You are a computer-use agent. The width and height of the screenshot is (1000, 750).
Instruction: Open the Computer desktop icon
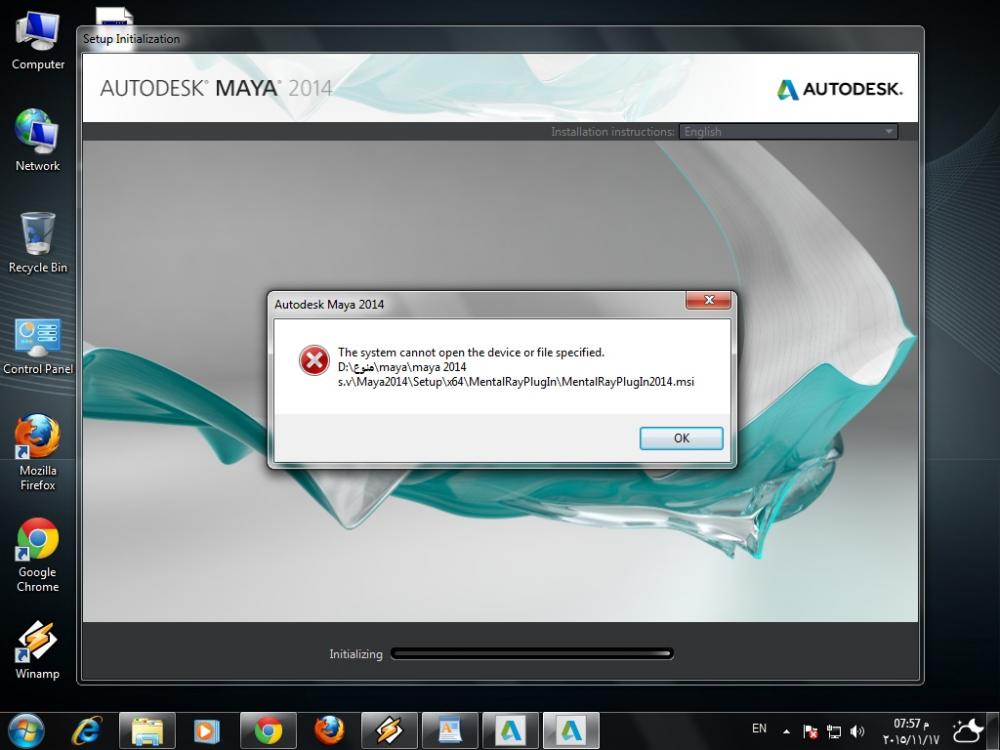(x=38, y=41)
